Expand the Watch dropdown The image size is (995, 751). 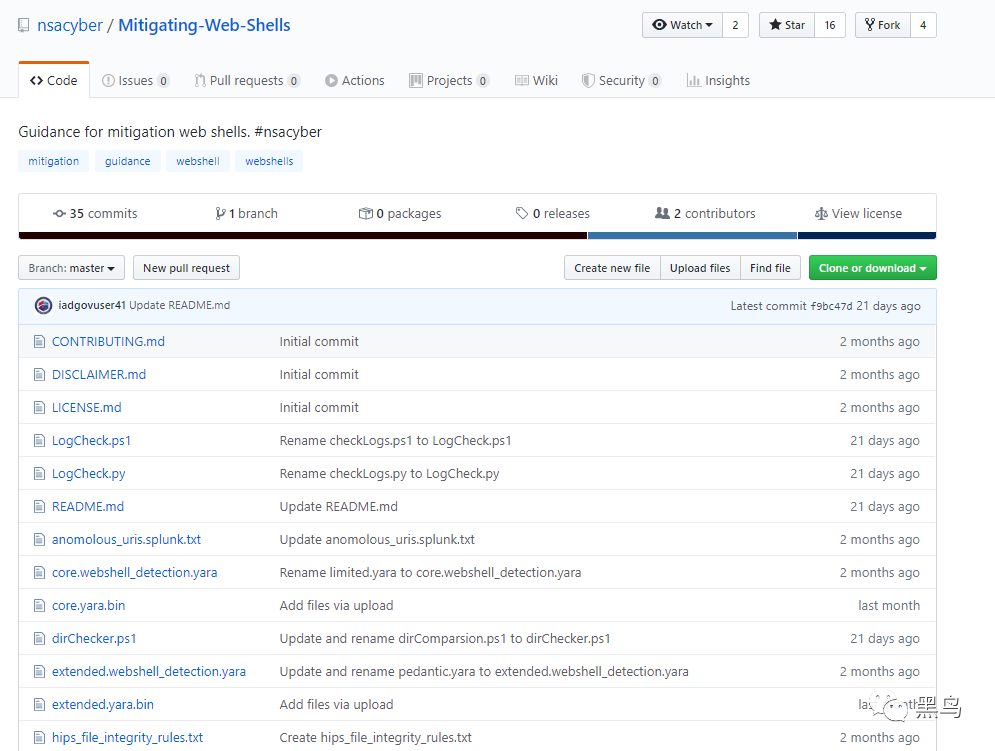point(682,25)
